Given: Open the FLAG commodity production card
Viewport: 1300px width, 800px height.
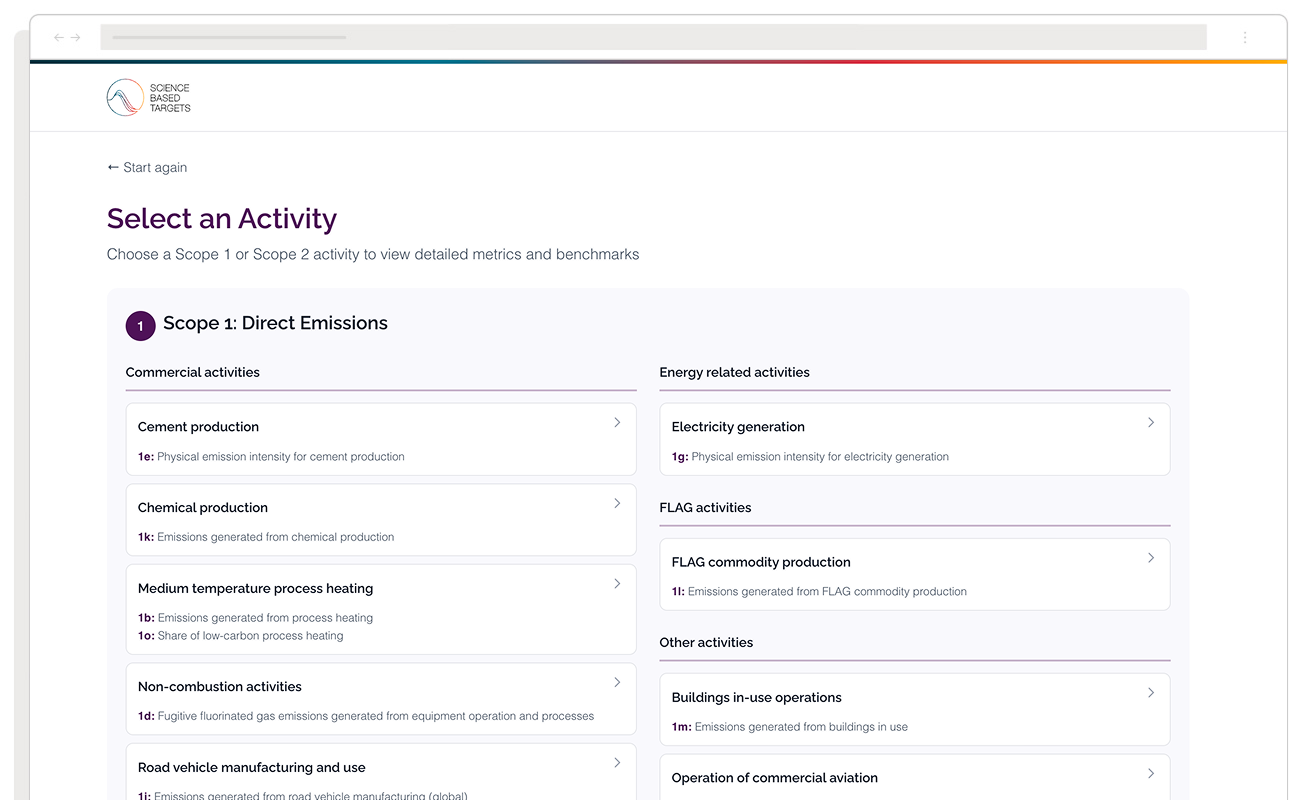Looking at the screenshot, I should click(915, 574).
